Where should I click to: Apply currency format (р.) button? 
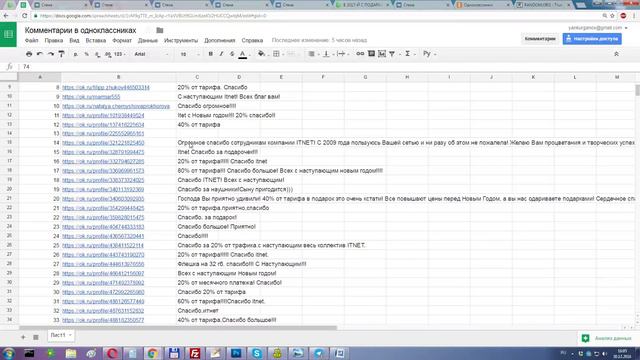[76, 54]
